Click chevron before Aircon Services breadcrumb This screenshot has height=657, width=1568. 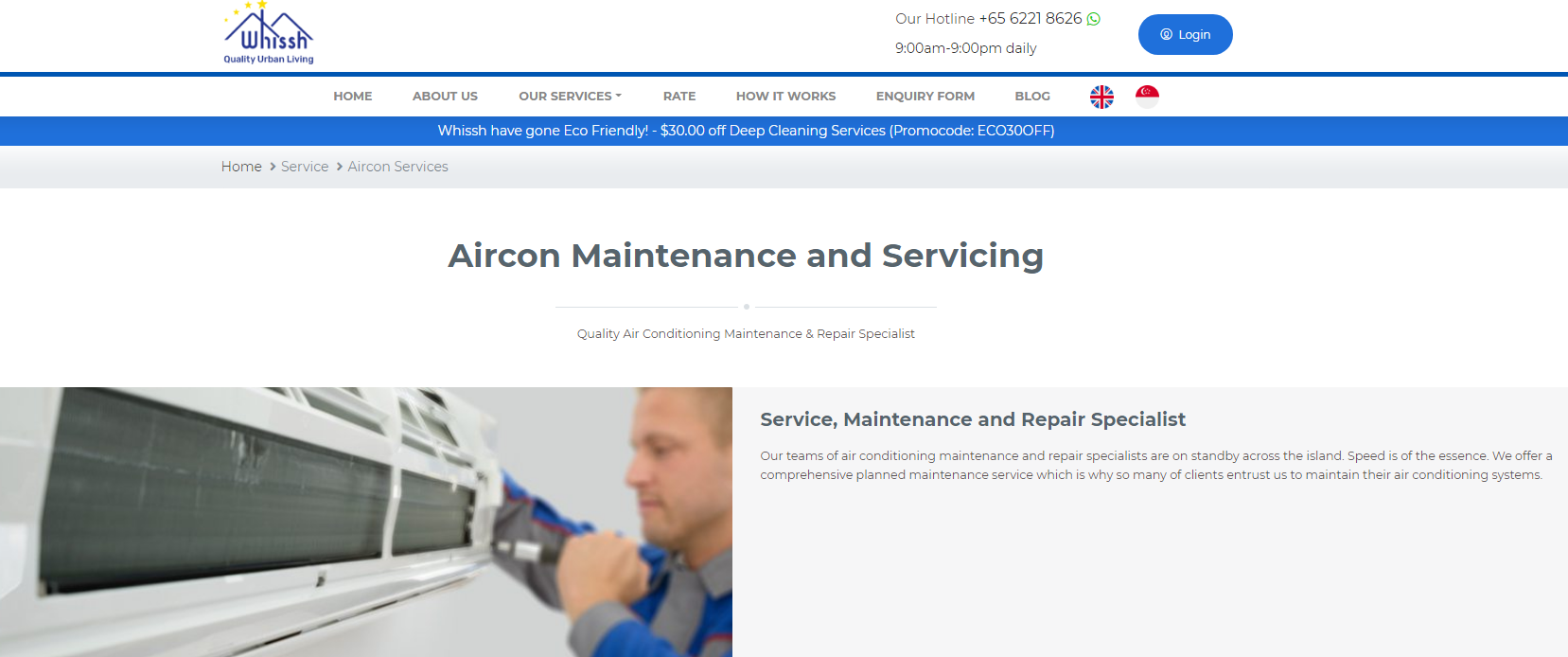(340, 167)
